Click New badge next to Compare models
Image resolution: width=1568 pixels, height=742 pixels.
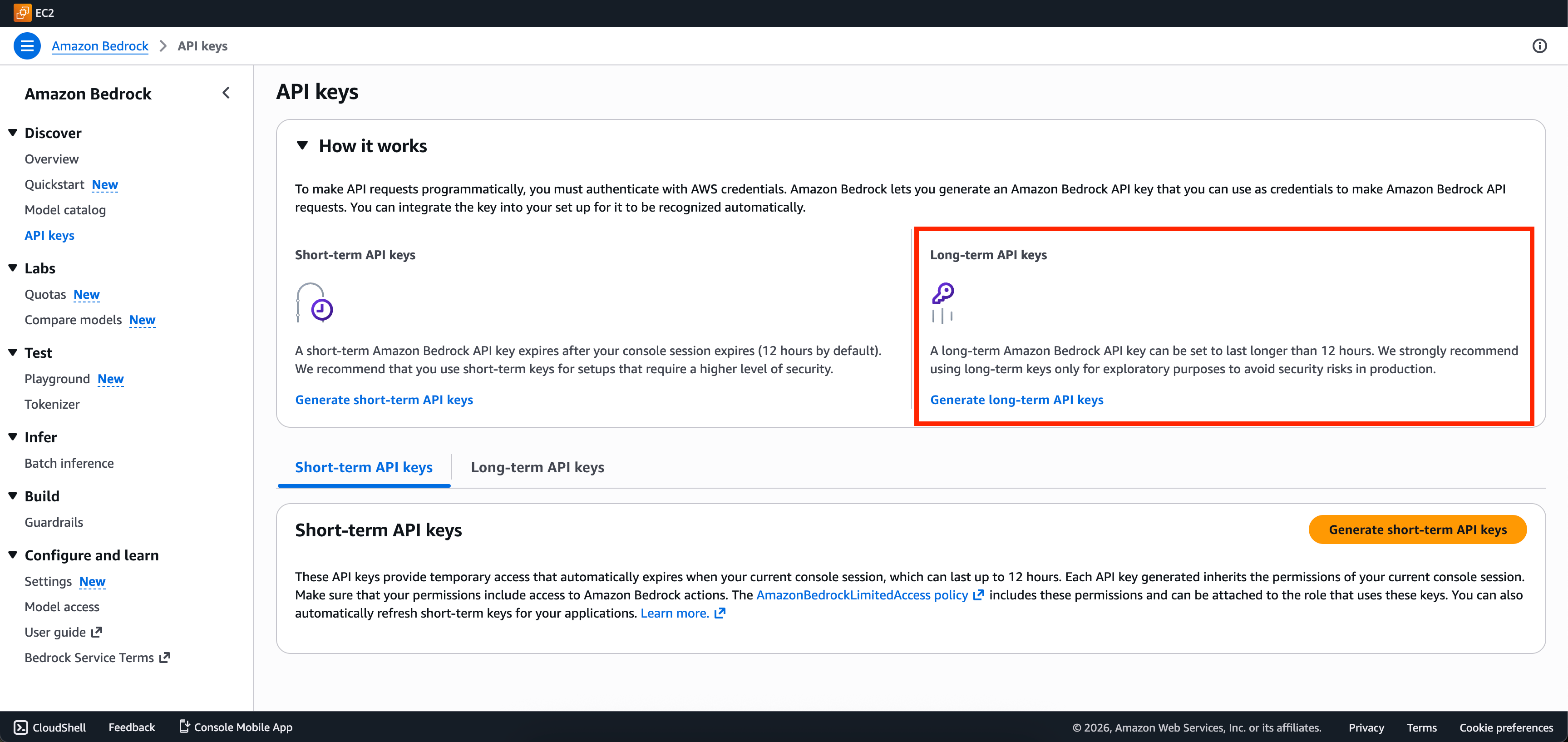click(x=143, y=320)
